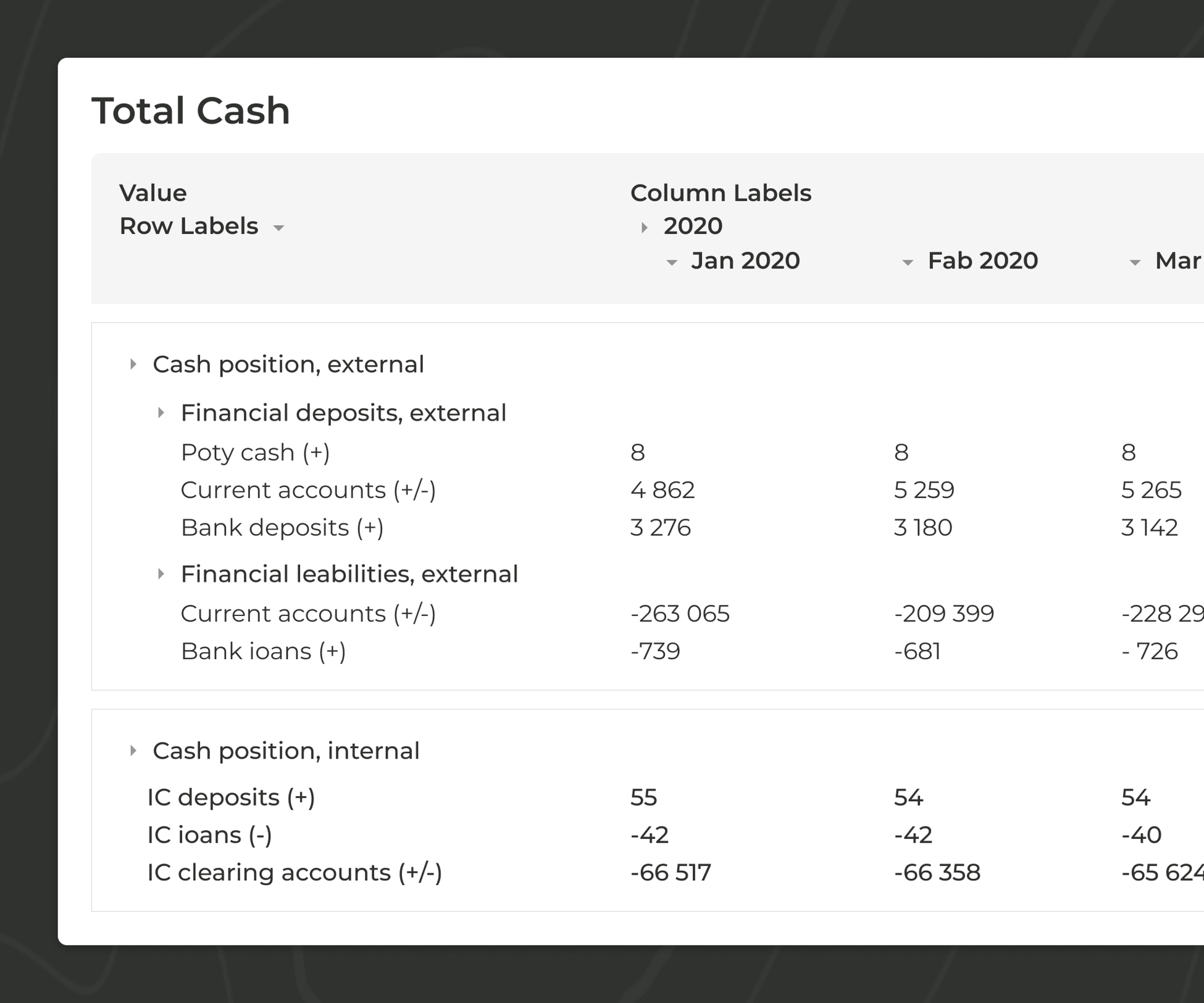This screenshot has width=1204, height=1003.
Task: Select the Poty cash (+) row label
Action: [256, 452]
